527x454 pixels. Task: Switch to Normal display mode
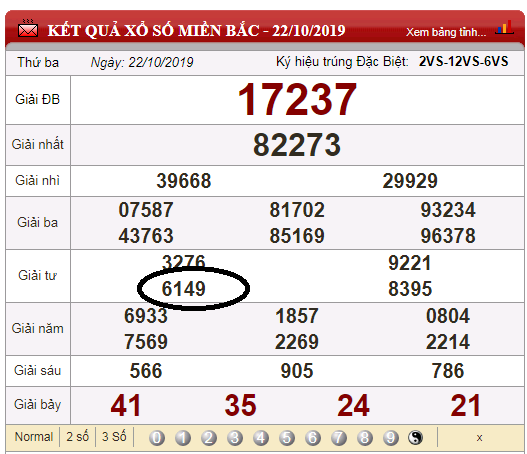34,437
